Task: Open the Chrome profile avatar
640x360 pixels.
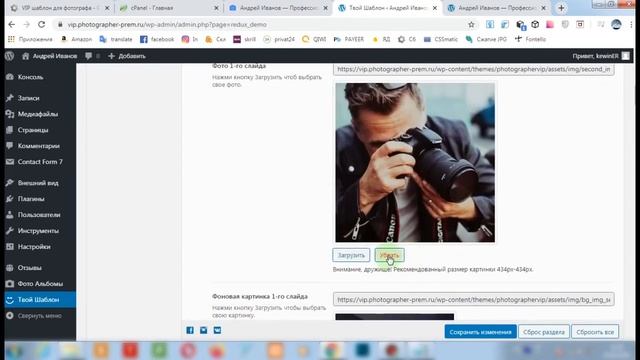Action: coord(616,24)
